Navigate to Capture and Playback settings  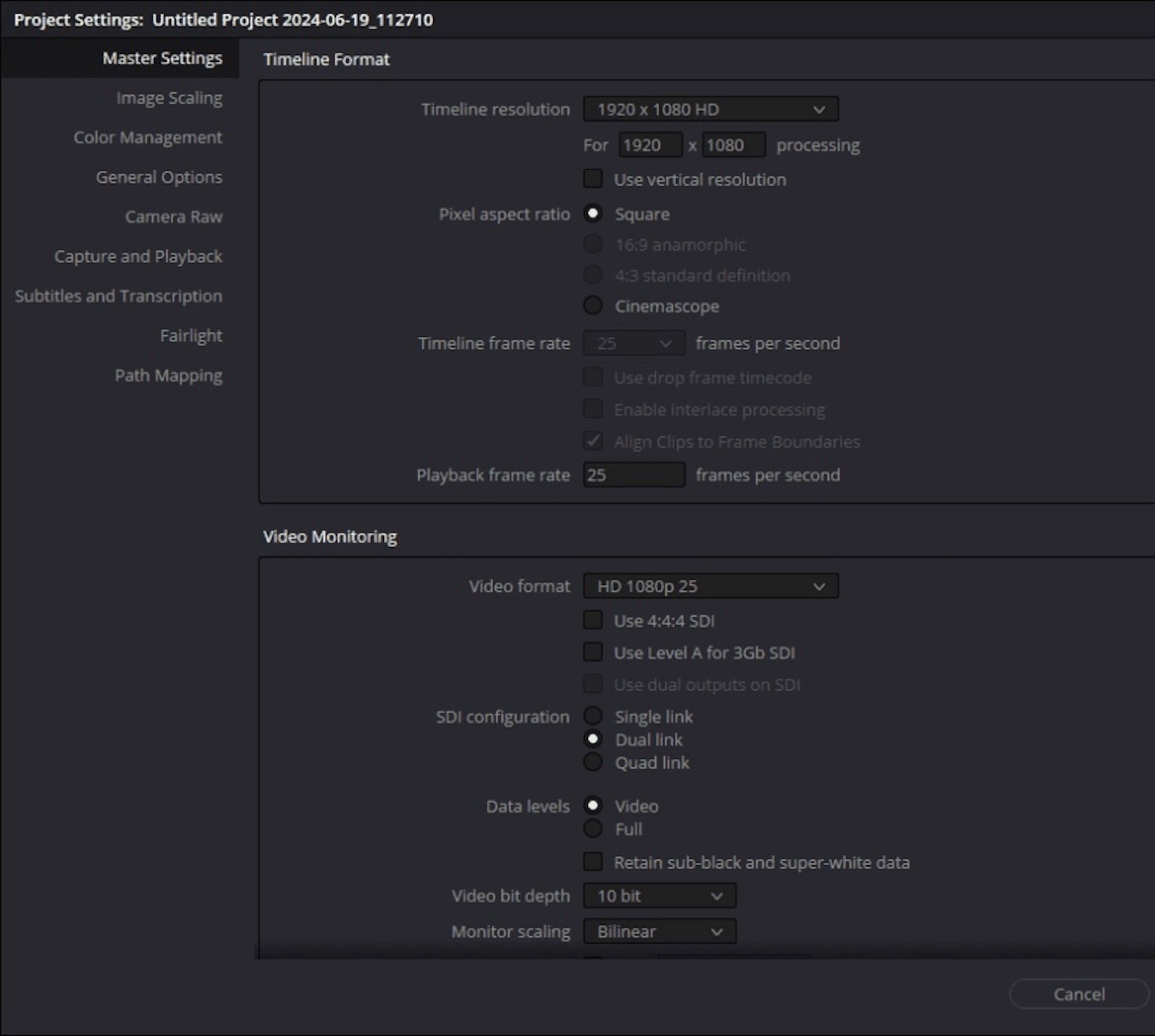coord(139,256)
